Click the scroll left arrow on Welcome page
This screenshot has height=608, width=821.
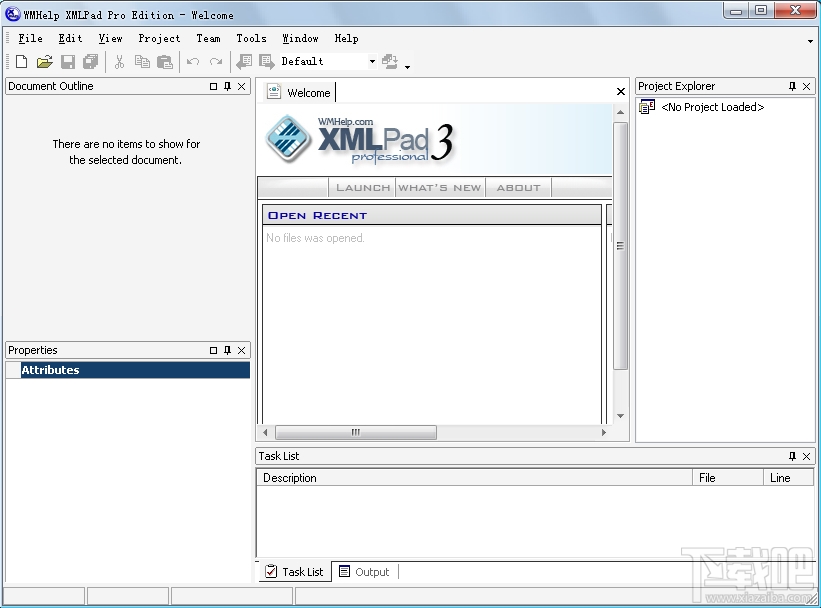[x=265, y=433]
